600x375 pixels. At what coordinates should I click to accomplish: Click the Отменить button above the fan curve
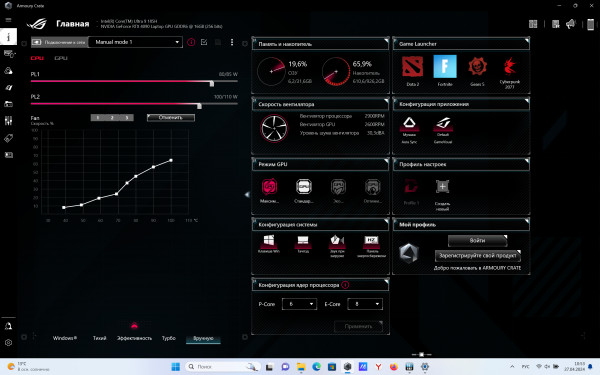coord(171,117)
